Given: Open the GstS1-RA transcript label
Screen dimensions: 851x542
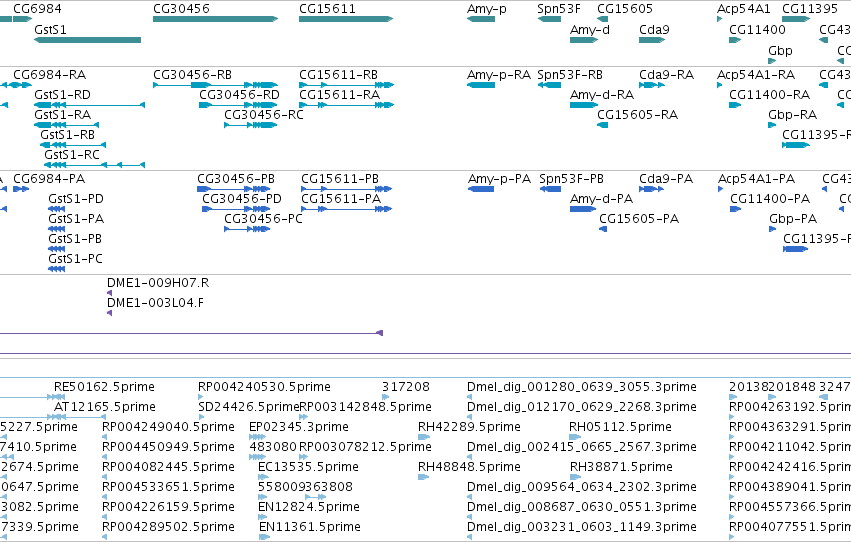Looking at the screenshot, I should [62, 115].
